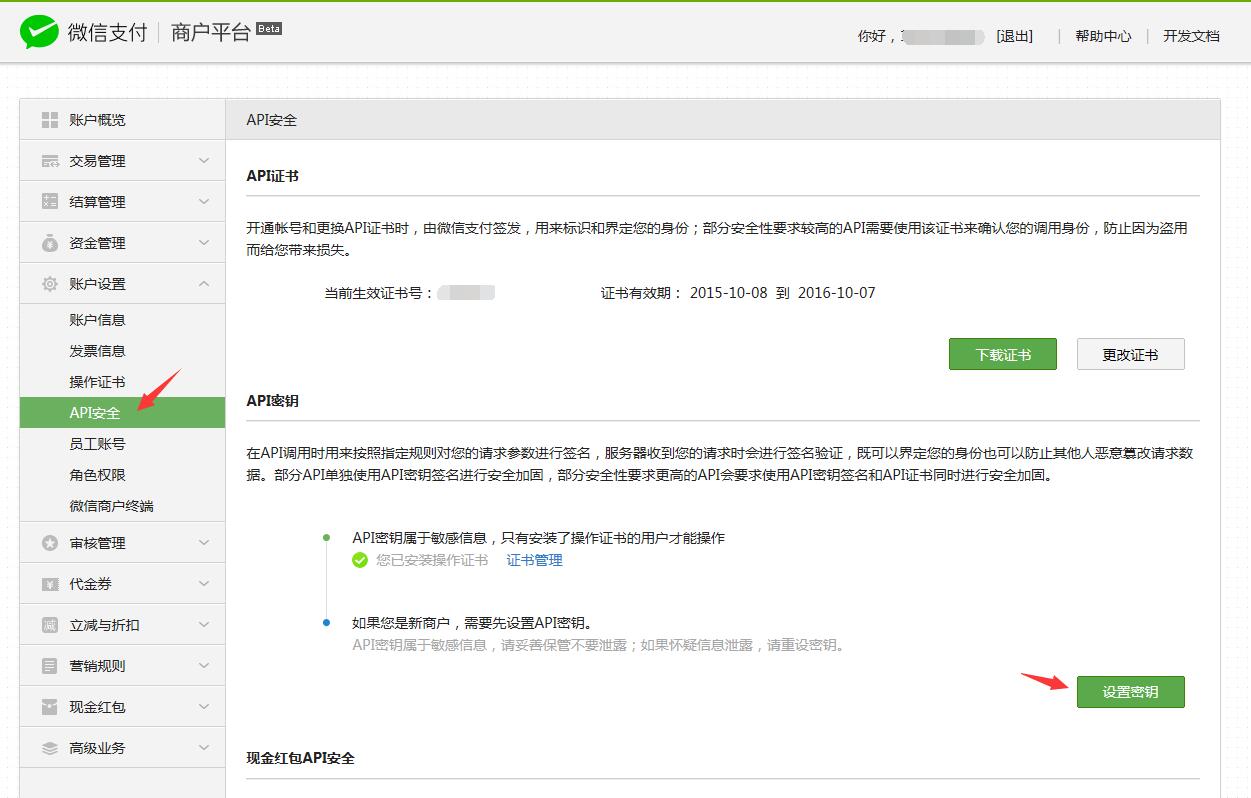Screen dimensions: 1251x798
Task: Expand the 高级业务 section chevron
Action: tap(204, 748)
